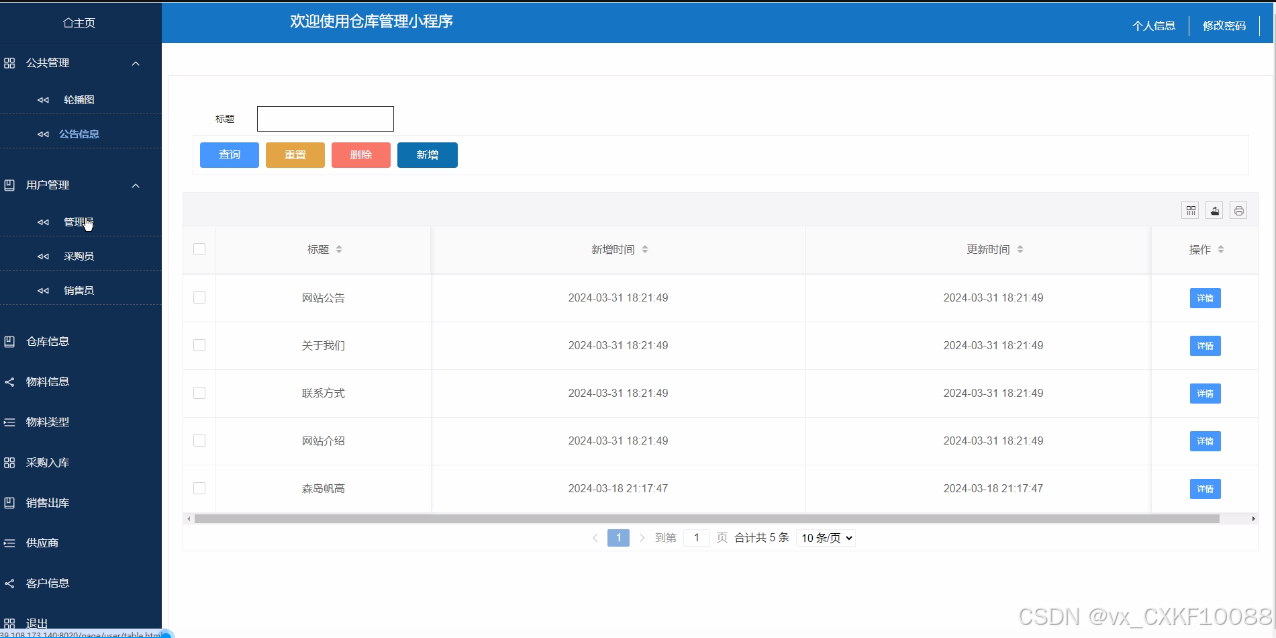Image resolution: width=1276 pixels, height=638 pixels.
Task: Click the 客户信息 share icon
Action: 9,583
